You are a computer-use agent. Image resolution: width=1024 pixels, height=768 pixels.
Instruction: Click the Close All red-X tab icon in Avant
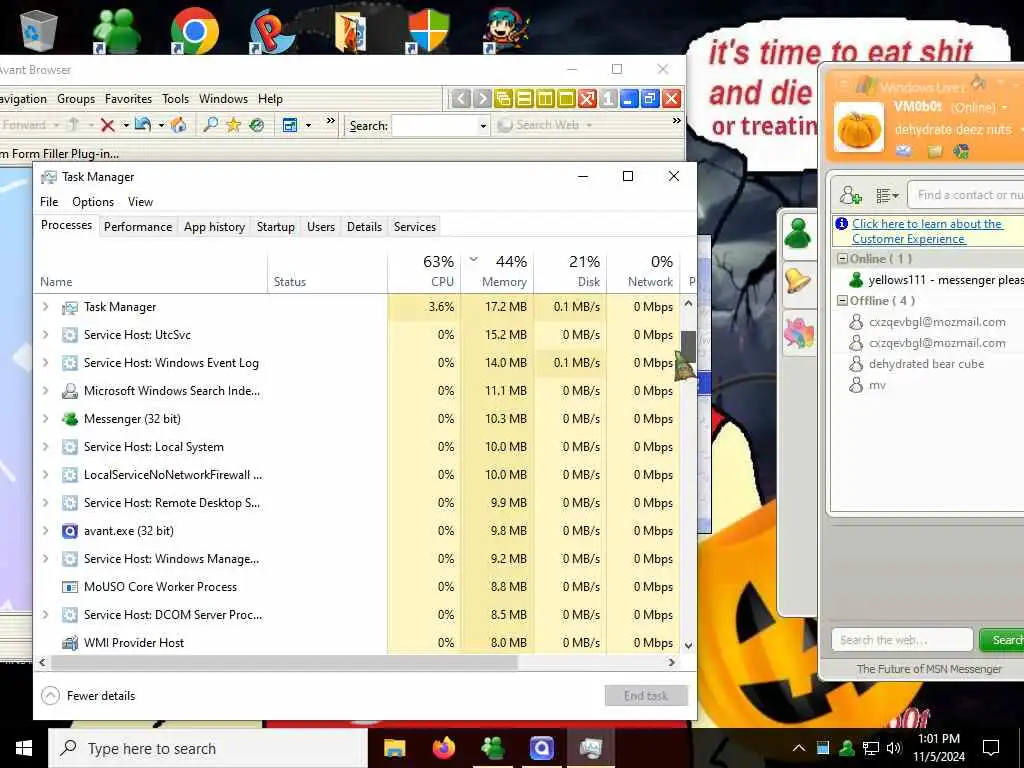point(587,99)
